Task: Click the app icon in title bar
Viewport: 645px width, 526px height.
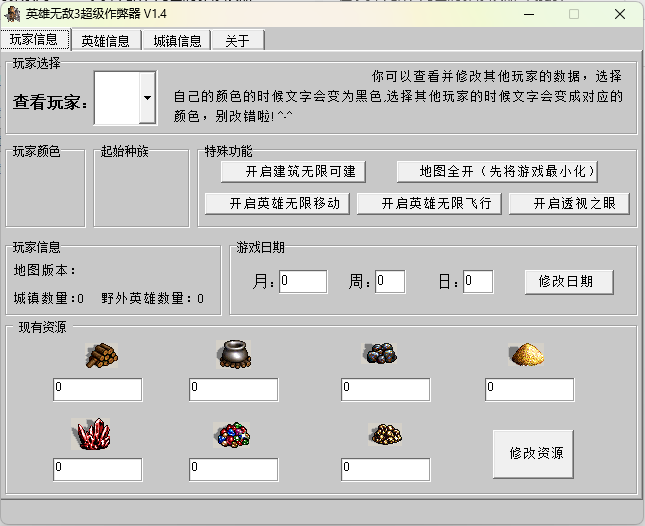Action: [13, 14]
